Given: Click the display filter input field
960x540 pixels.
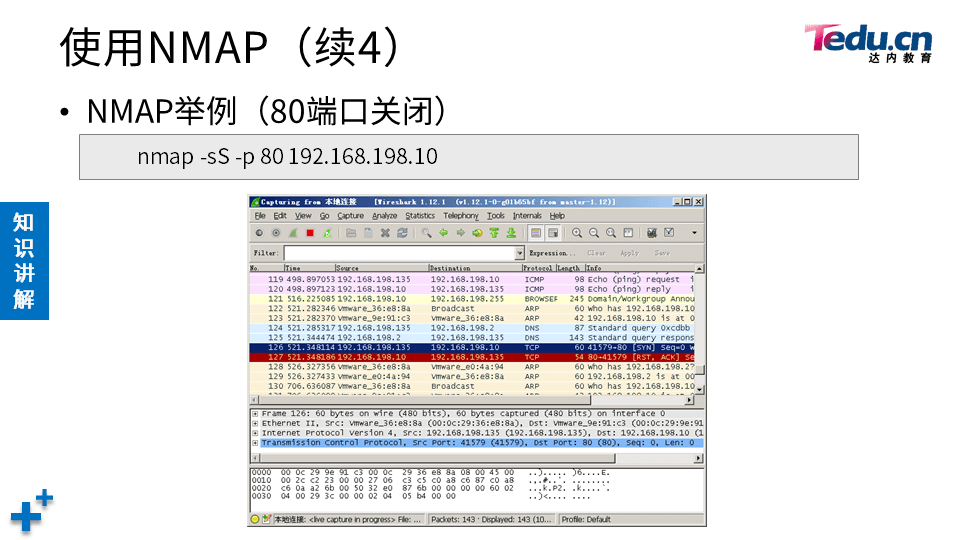Looking at the screenshot, I should click(x=400, y=253).
